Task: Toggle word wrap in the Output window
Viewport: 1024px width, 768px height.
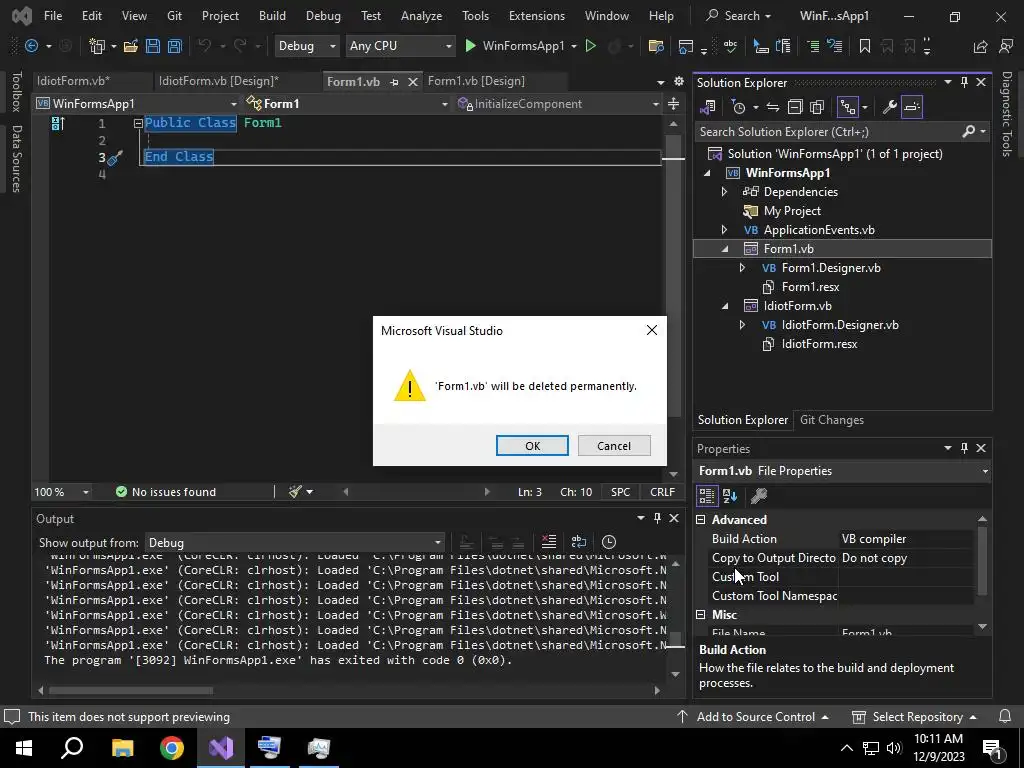Action: (x=579, y=542)
